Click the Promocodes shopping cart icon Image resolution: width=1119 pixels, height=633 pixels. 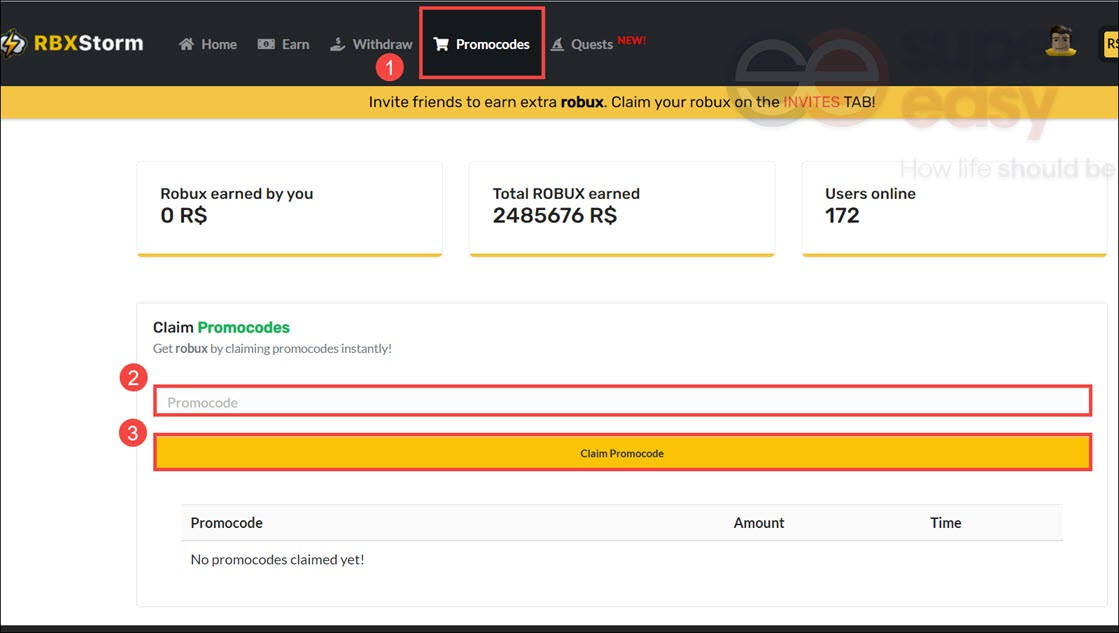click(x=441, y=44)
